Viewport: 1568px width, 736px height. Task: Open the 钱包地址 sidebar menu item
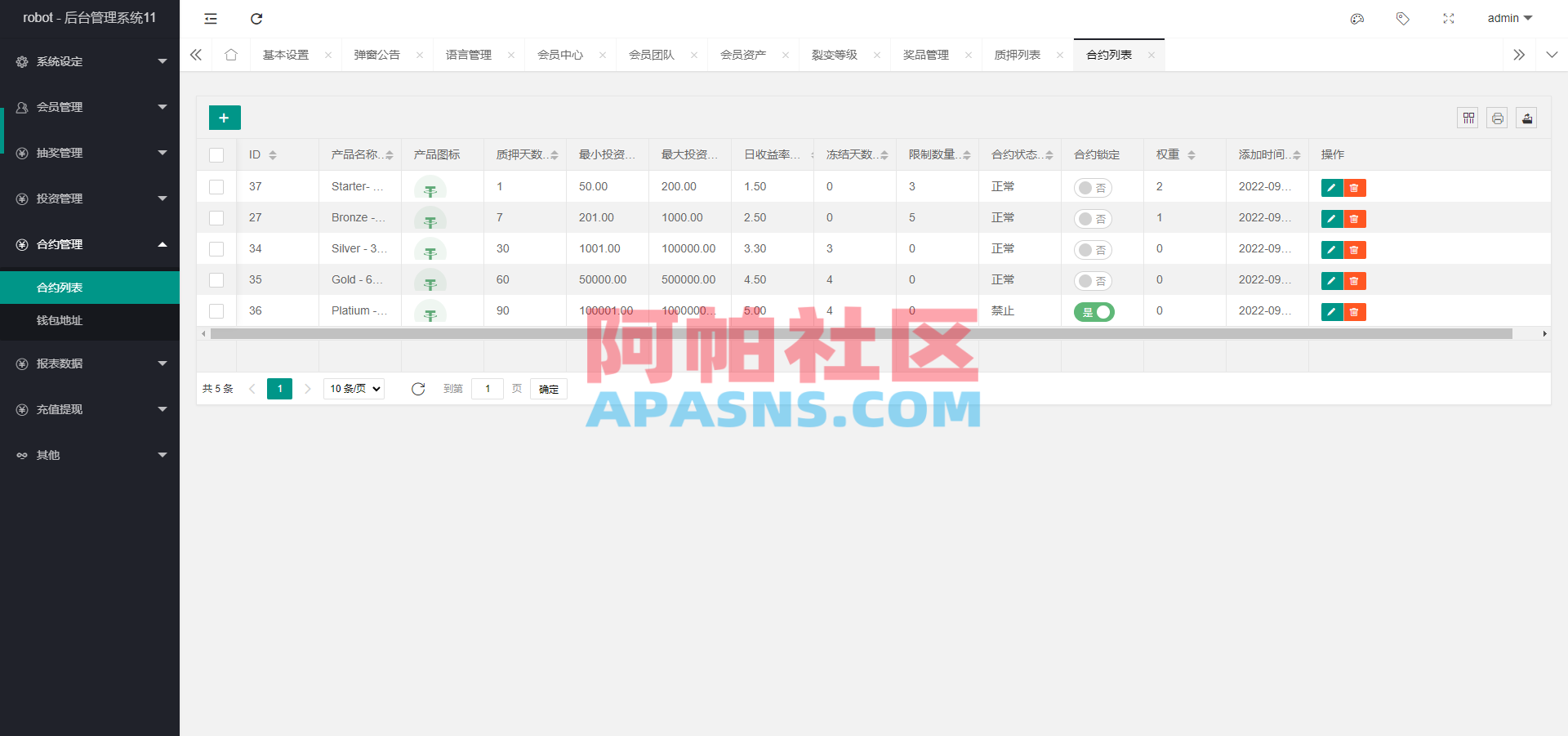[59, 320]
